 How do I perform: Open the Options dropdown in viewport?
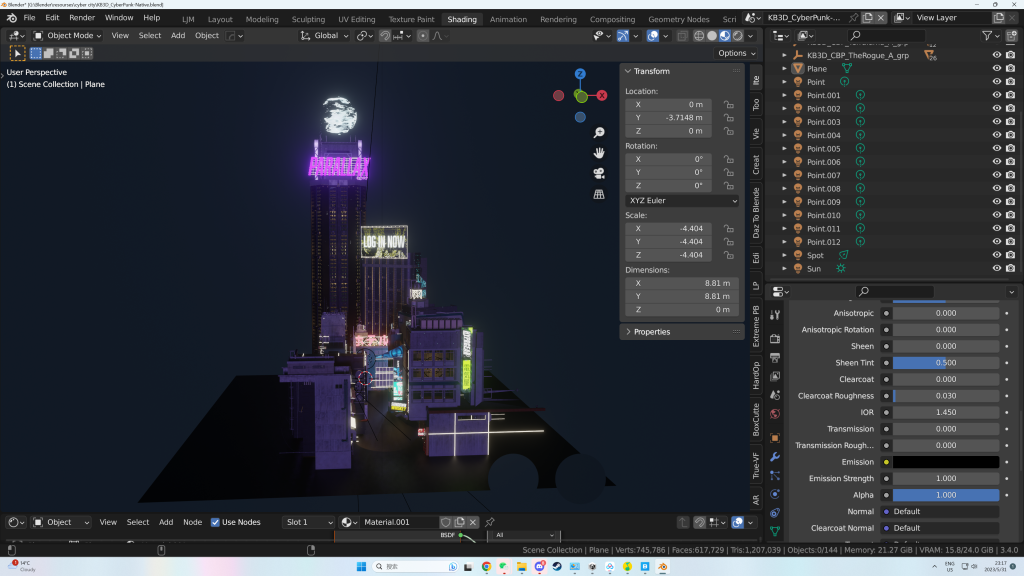click(737, 53)
